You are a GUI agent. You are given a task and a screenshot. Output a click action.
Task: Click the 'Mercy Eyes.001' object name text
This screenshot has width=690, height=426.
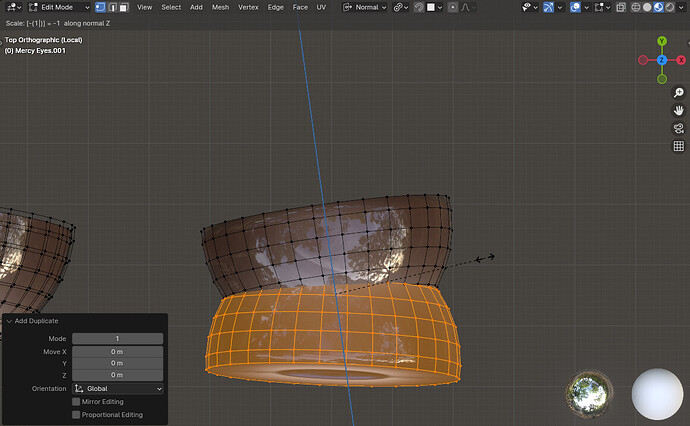point(40,51)
